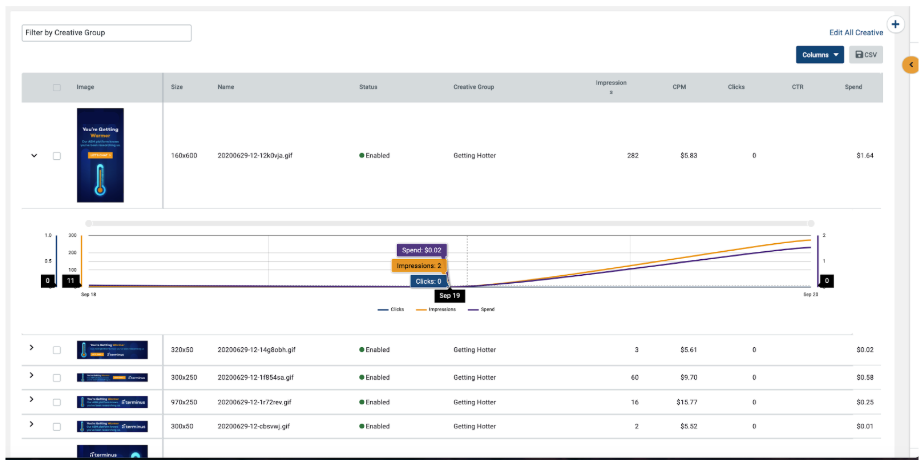Open the Columns dropdown
The image size is (921, 460).
820,55
